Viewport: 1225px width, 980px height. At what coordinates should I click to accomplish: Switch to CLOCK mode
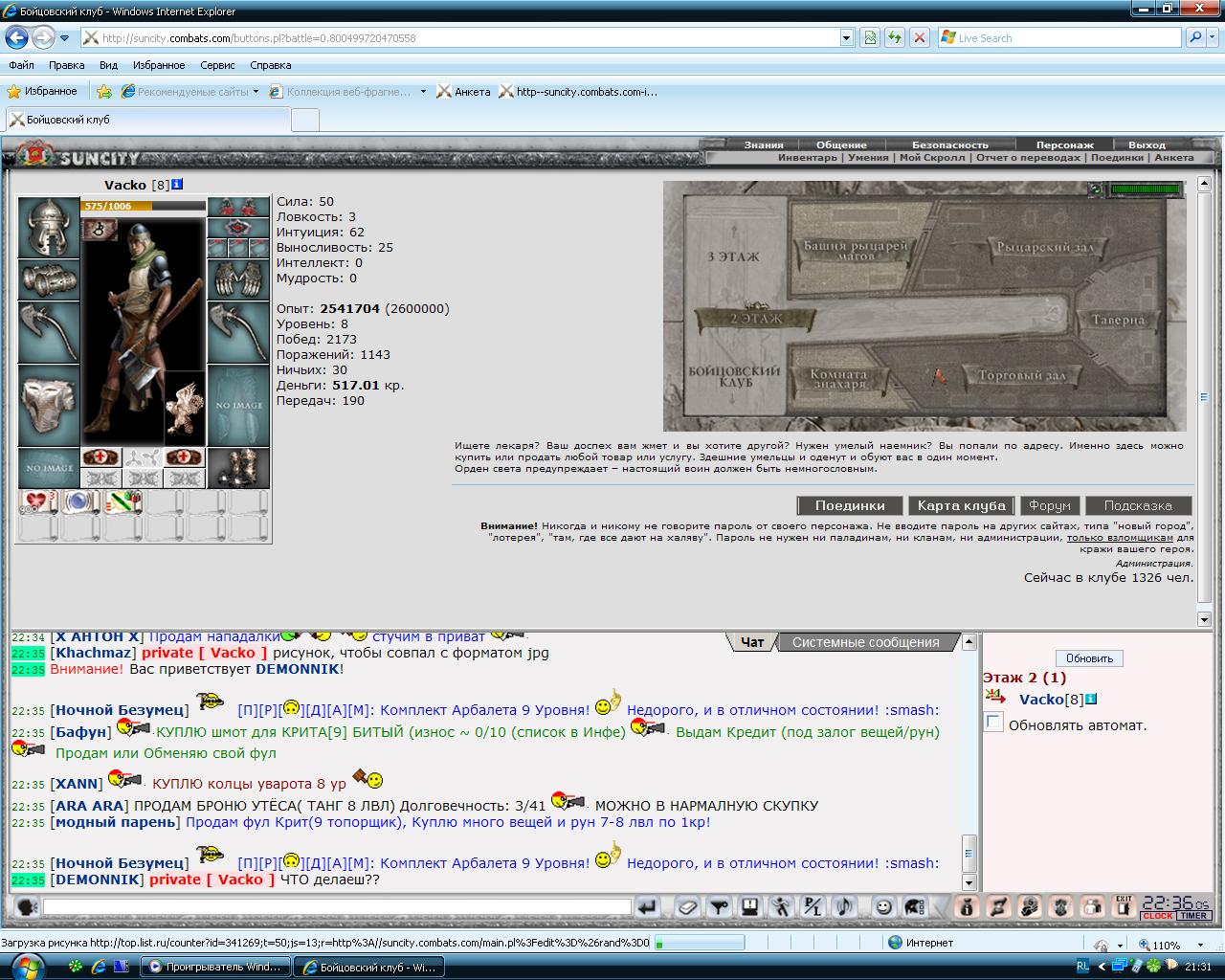click(x=1157, y=916)
